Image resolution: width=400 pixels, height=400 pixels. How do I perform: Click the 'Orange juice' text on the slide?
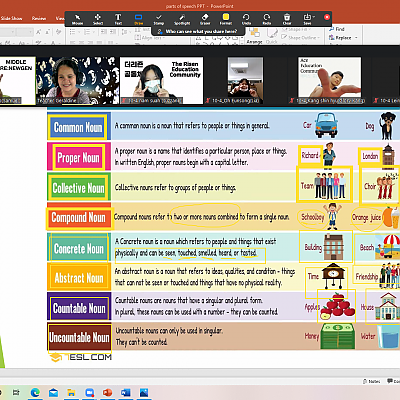(366, 218)
